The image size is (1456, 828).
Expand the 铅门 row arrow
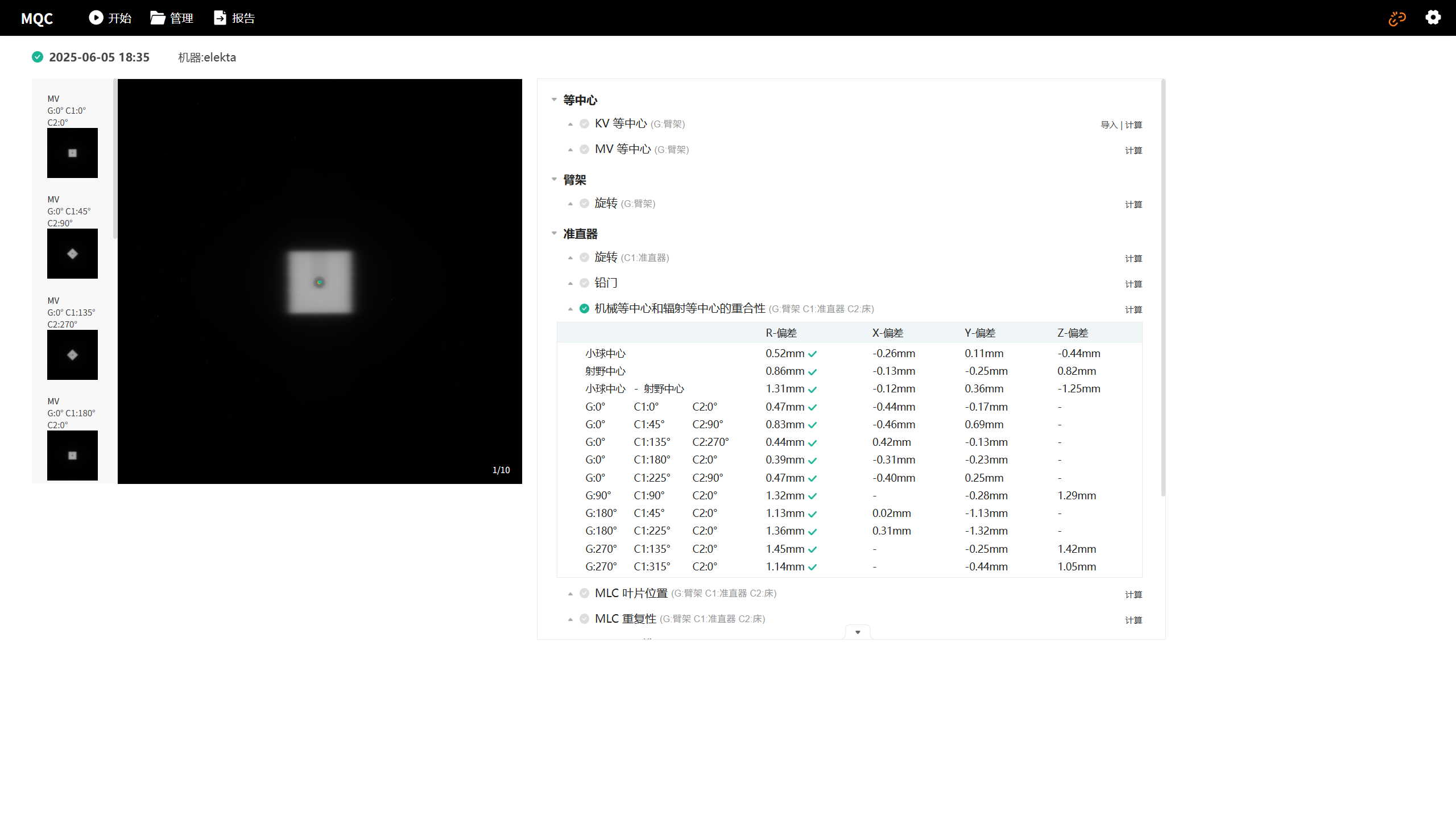click(570, 283)
